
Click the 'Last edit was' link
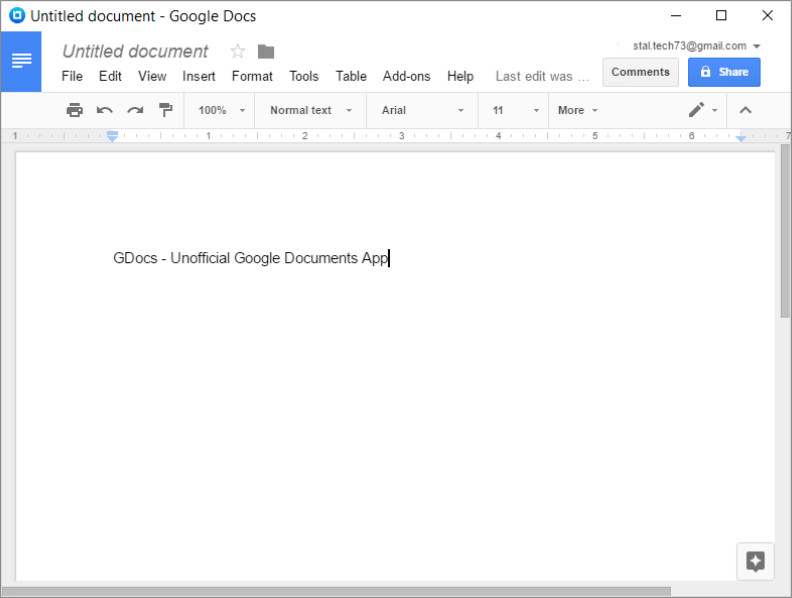coord(542,76)
